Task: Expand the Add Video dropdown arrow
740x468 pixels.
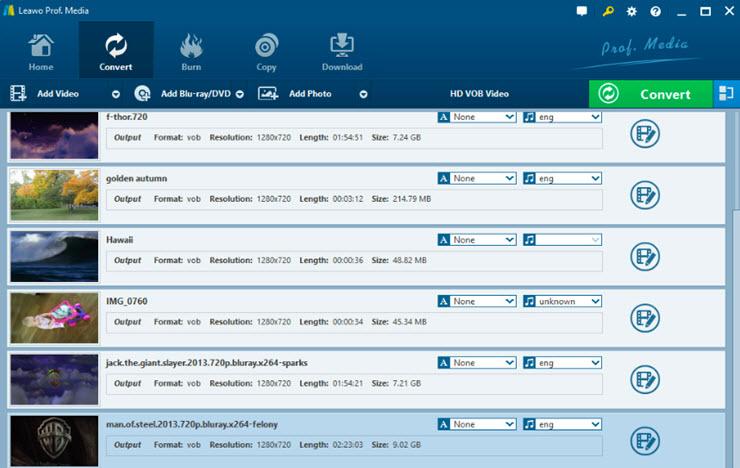Action: tap(116, 94)
